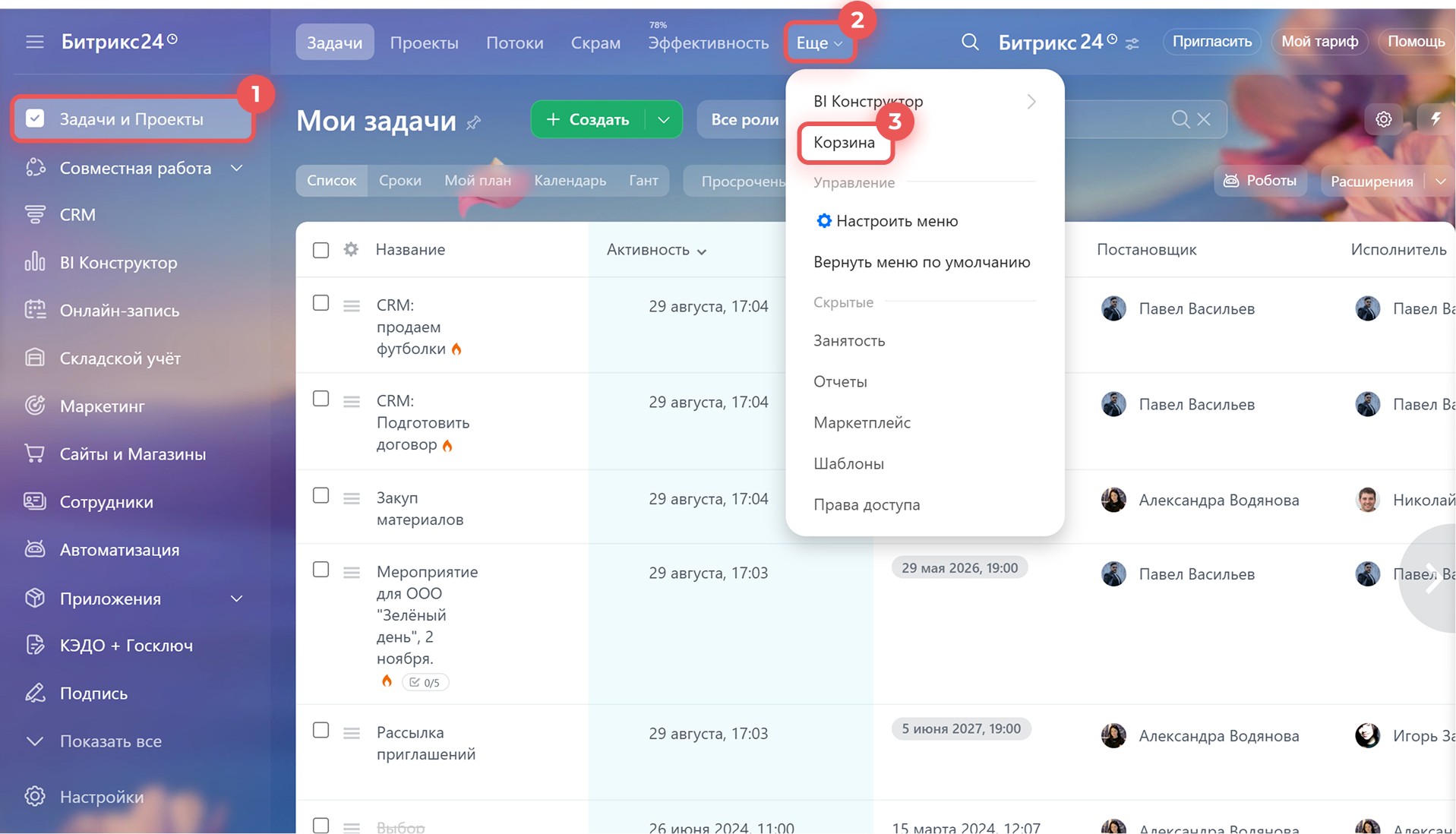The height and width of the screenshot is (834, 1456).
Task: Switch to the Гант view
Action: [x=643, y=181]
